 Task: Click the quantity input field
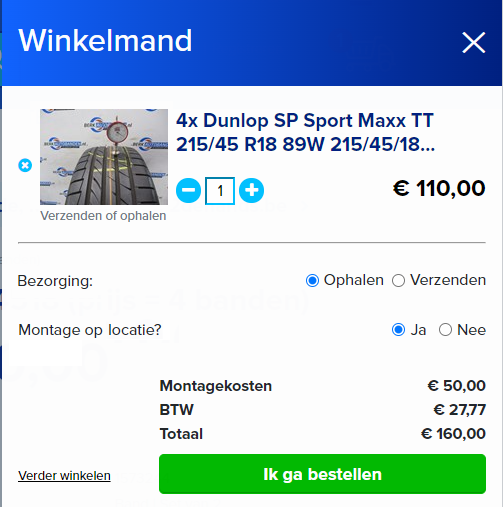coord(220,191)
